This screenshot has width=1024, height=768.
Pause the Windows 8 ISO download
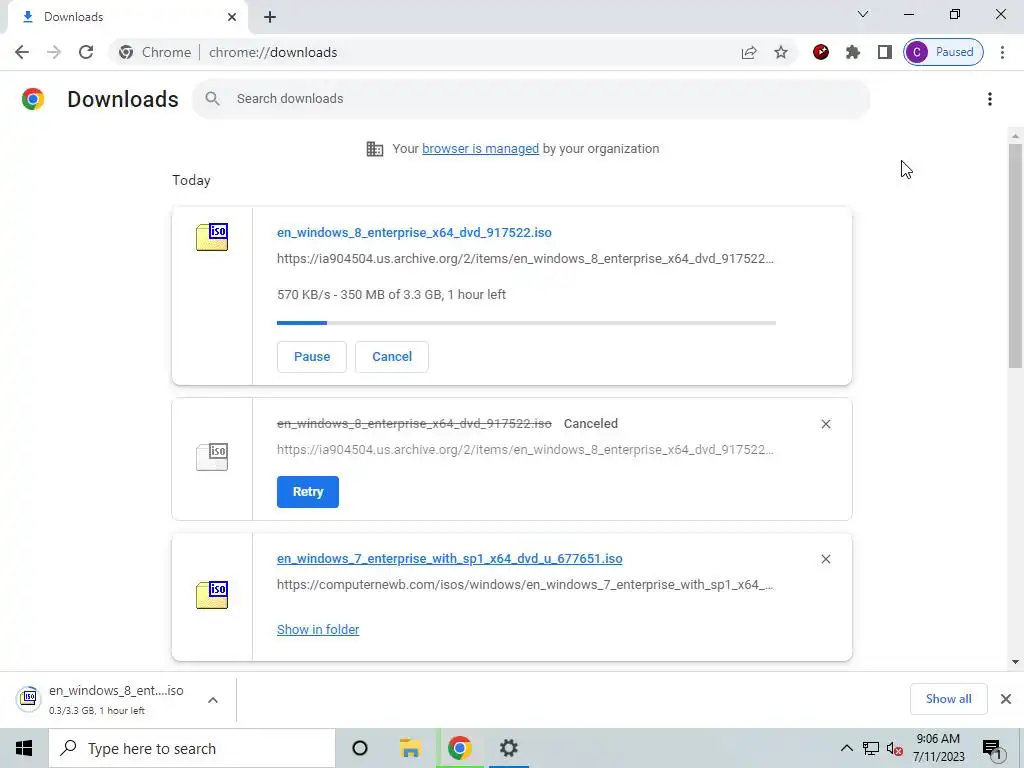pyautogui.click(x=312, y=357)
